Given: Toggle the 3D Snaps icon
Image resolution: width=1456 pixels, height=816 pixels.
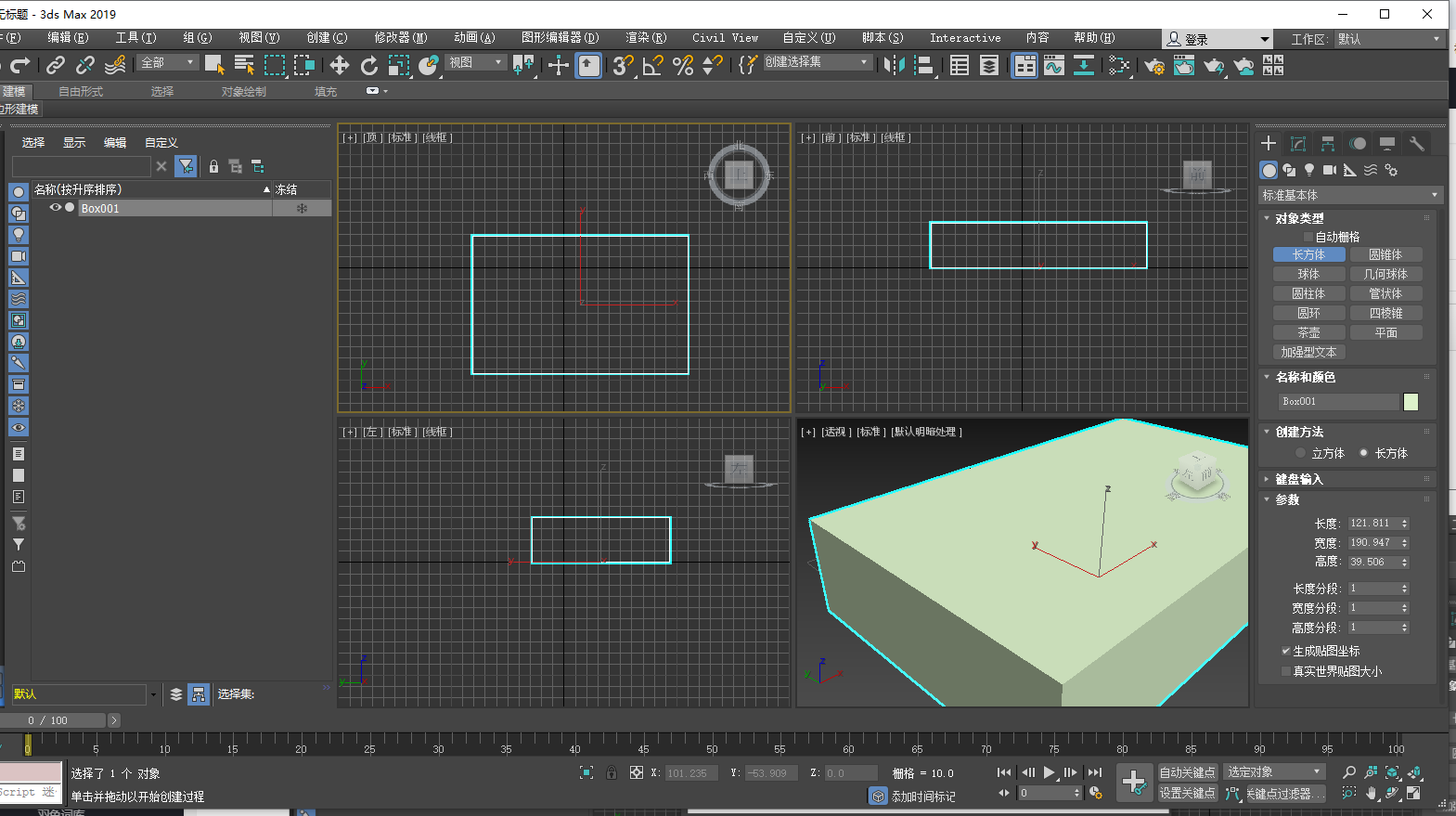Looking at the screenshot, I should pyautogui.click(x=624, y=64).
